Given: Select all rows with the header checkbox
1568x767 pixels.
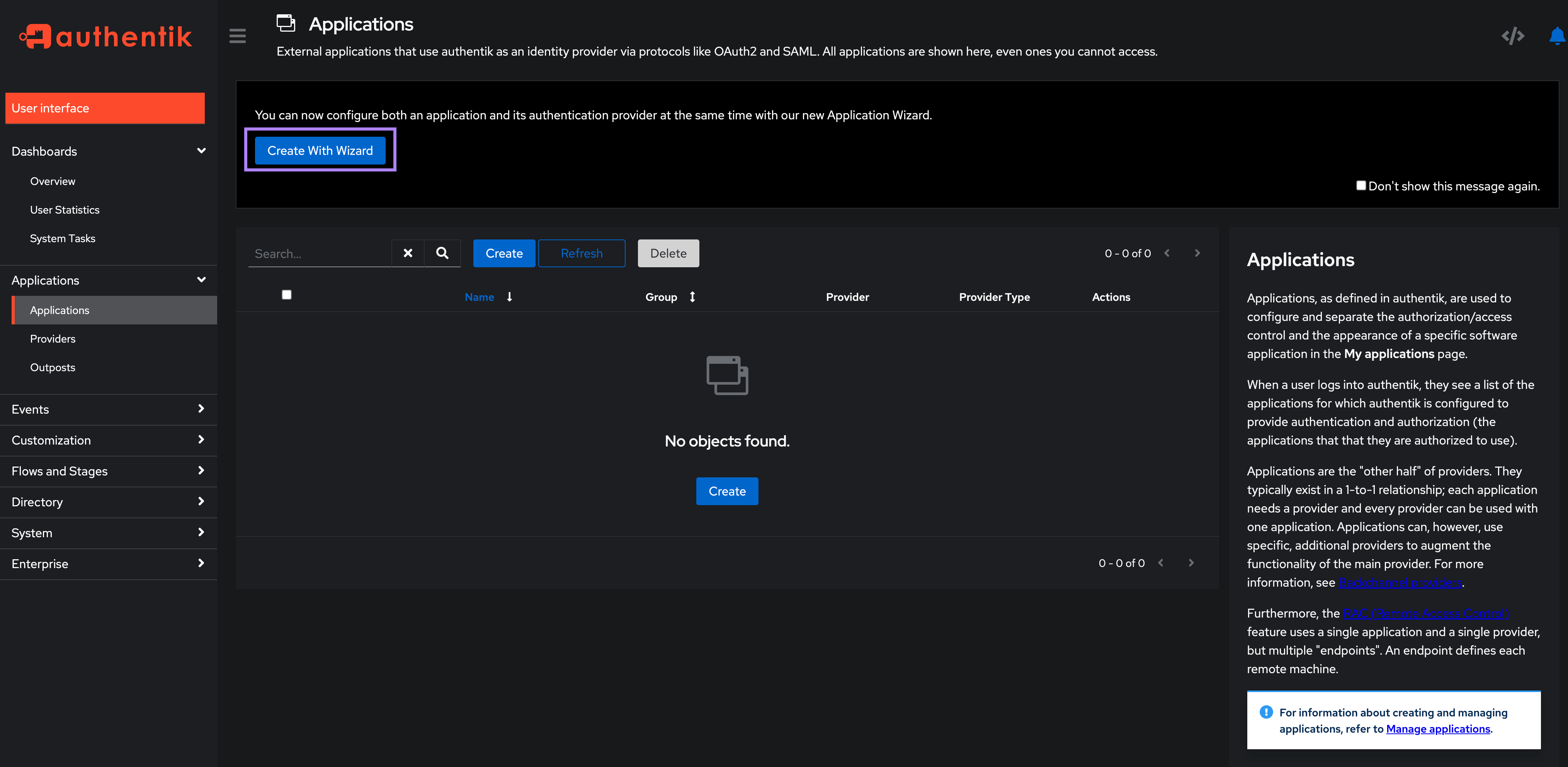Looking at the screenshot, I should tap(287, 294).
